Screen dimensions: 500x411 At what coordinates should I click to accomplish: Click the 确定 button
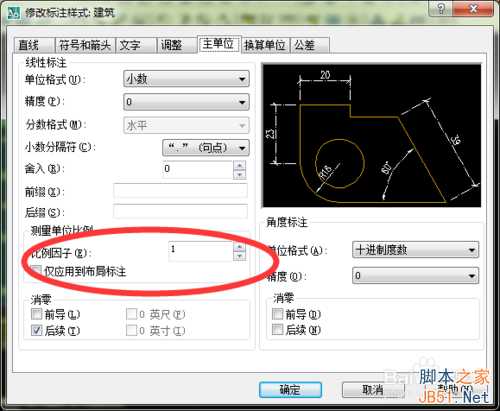[290, 389]
